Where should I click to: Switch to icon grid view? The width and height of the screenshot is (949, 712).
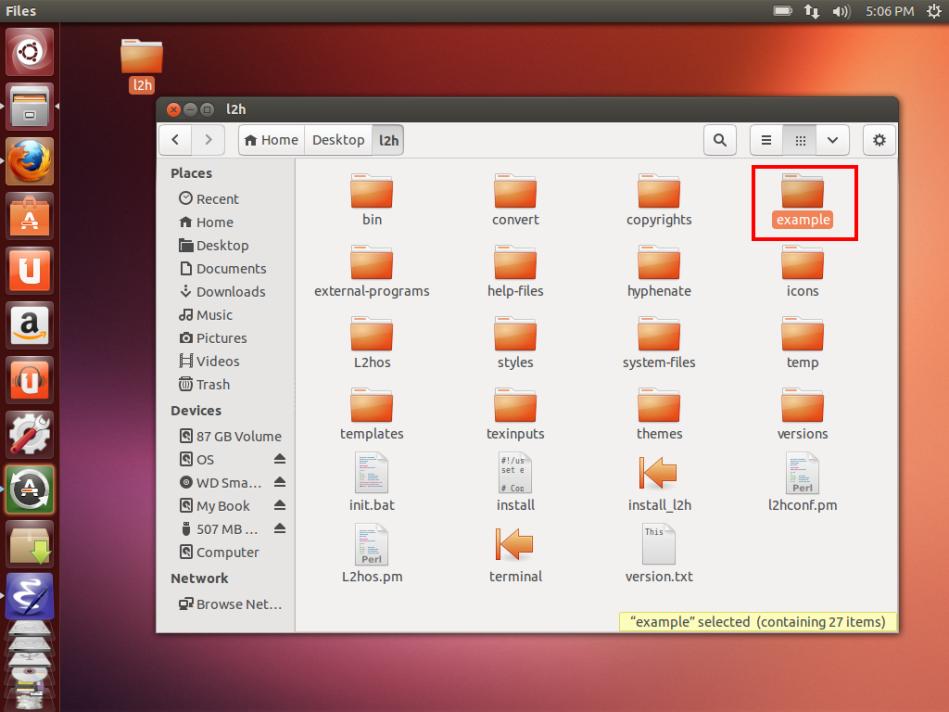(x=800, y=141)
